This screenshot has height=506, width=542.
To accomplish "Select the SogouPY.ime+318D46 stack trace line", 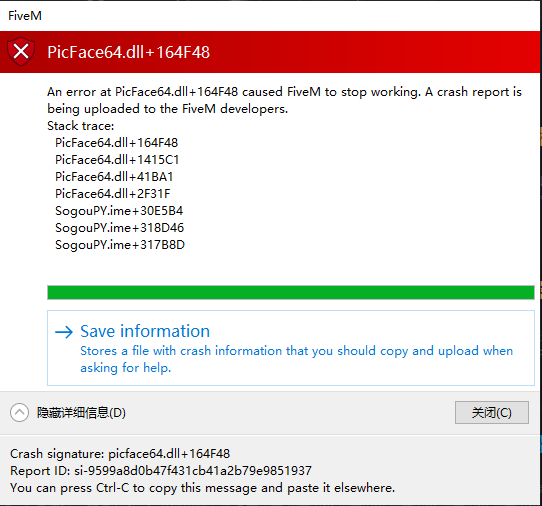I will coord(120,228).
